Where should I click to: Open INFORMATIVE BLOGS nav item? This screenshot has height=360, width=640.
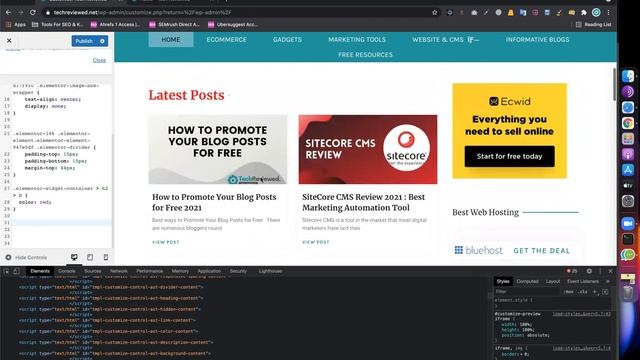pyautogui.click(x=537, y=40)
